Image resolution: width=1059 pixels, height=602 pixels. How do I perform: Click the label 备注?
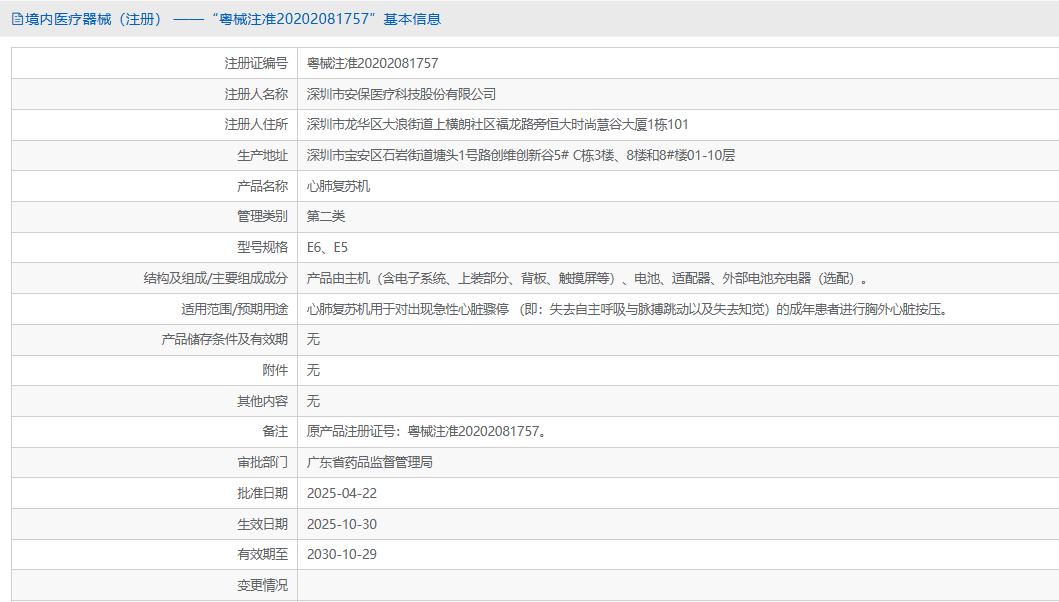coord(275,431)
